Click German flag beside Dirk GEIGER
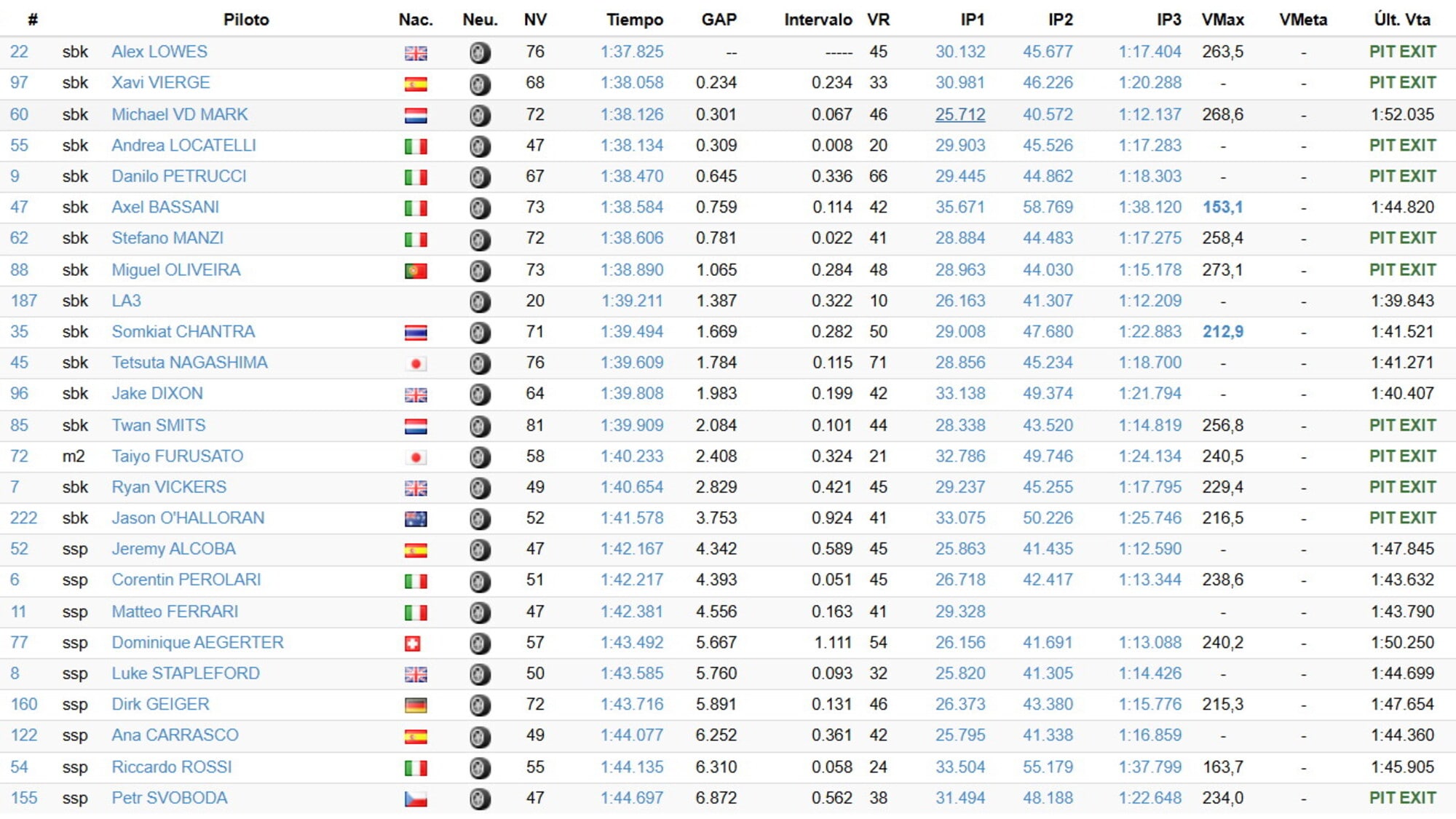This screenshot has height=819, width=1456. (x=416, y=705)
